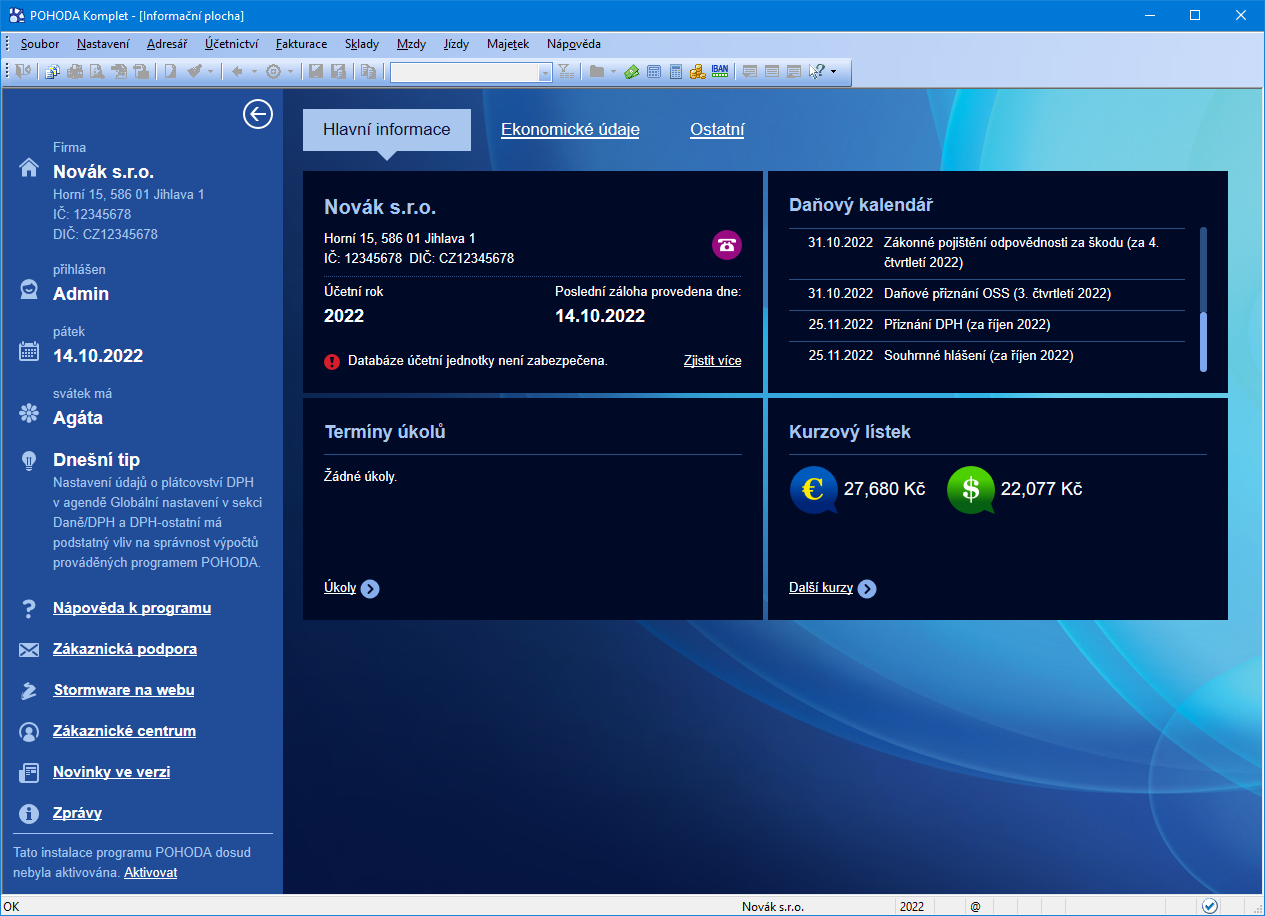This screenshot has height=916, width=1265.
Task: Click the blue-screen calculator toolbar icon
Action: point(676,72)
